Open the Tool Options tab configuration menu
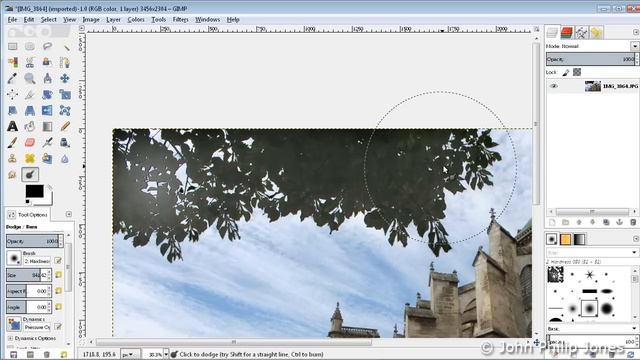Image resolution: width=640 pixels, height=360 pixels. point(69,214)
